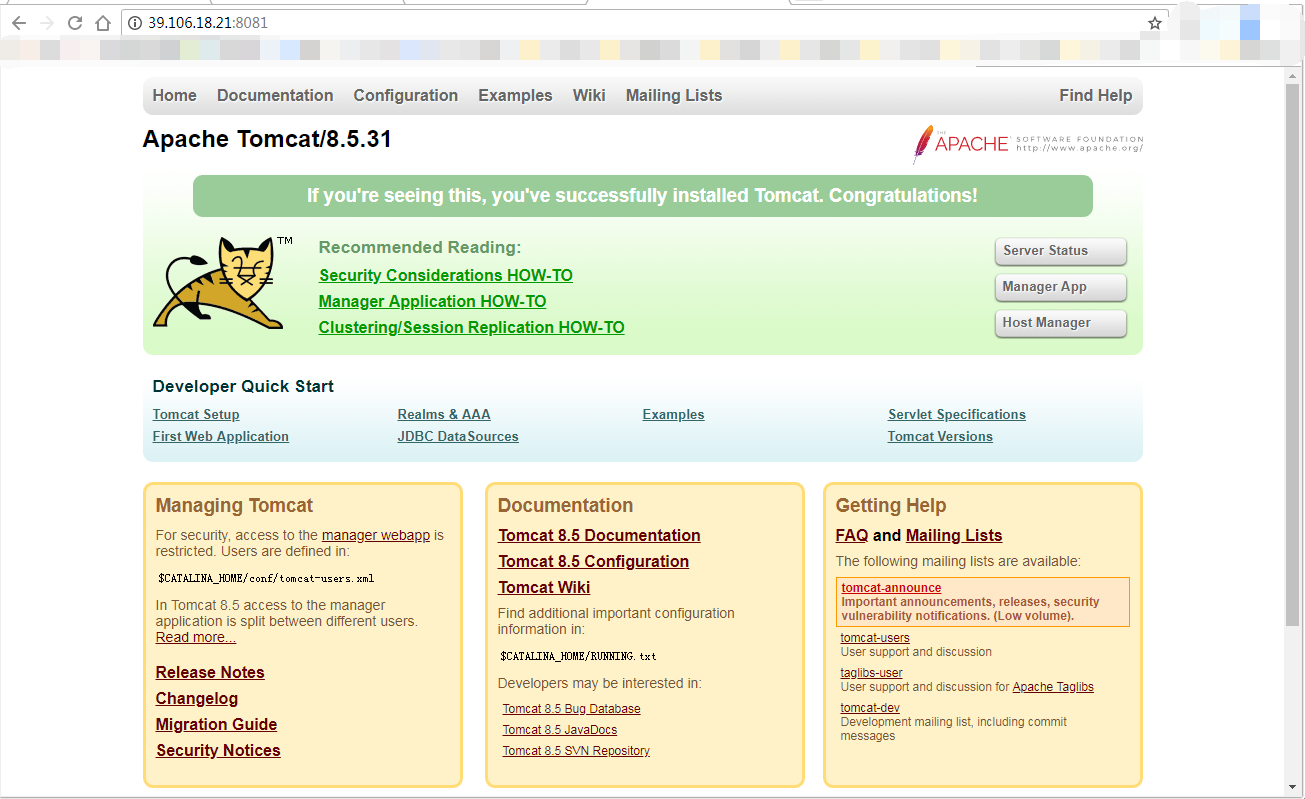Open Tomcat 8.5 Bug Database link
The width and height of the screenshot is (1305, 799).
pos(571,709)
